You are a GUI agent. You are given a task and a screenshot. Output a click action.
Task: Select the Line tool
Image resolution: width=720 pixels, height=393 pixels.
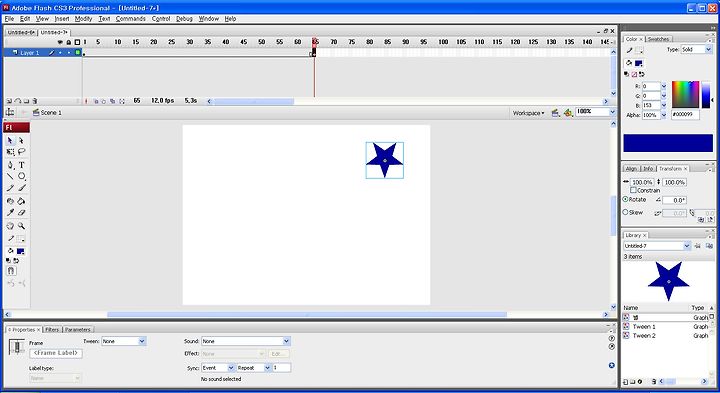coord(10,176)
